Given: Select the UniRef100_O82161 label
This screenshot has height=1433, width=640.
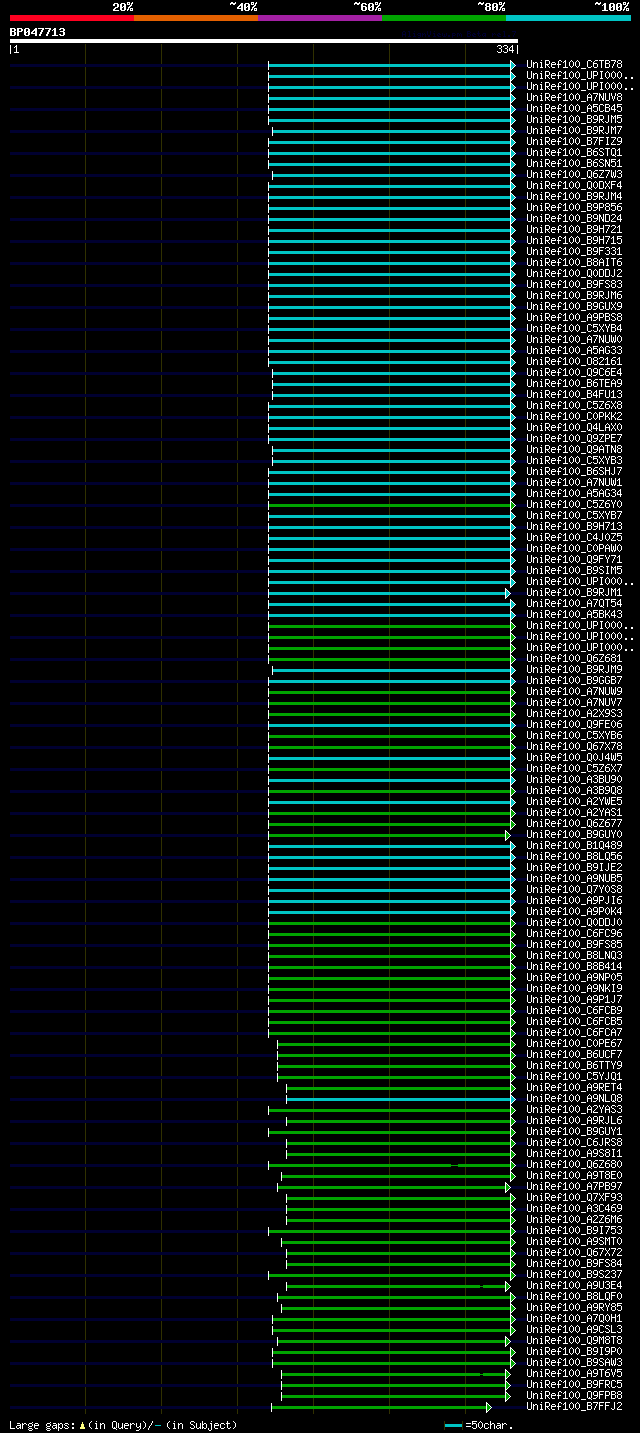Looking at the screenshot, I should 575,362.
